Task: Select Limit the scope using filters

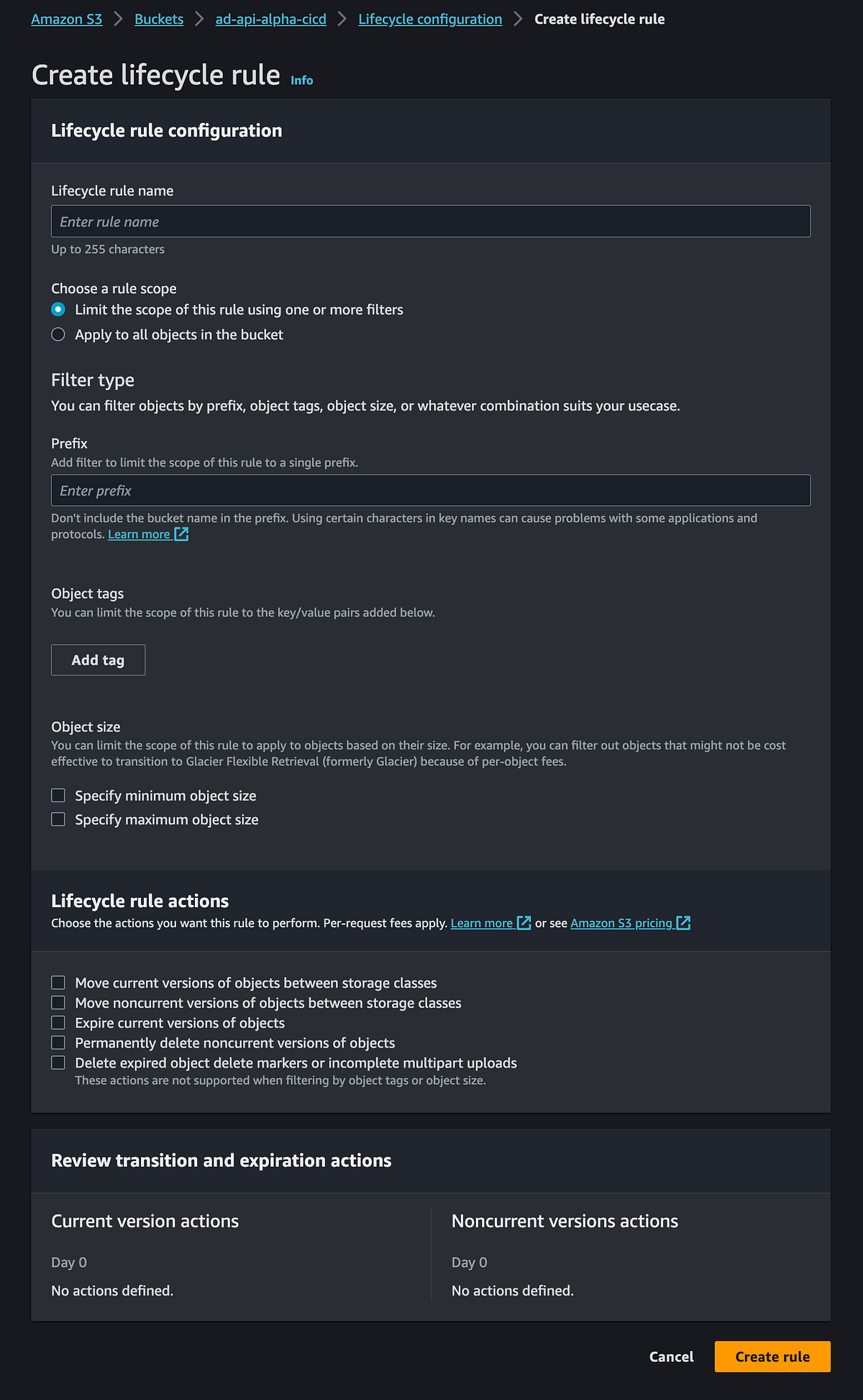Action: pos(58,309)
